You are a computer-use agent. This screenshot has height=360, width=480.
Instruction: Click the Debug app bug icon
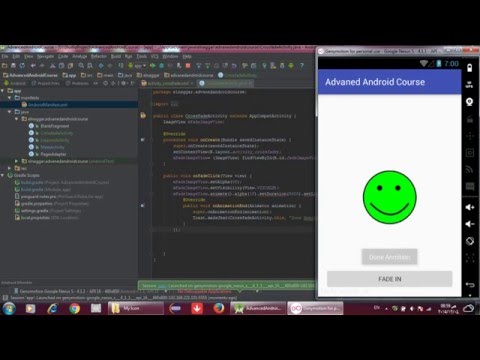point(161,66)
